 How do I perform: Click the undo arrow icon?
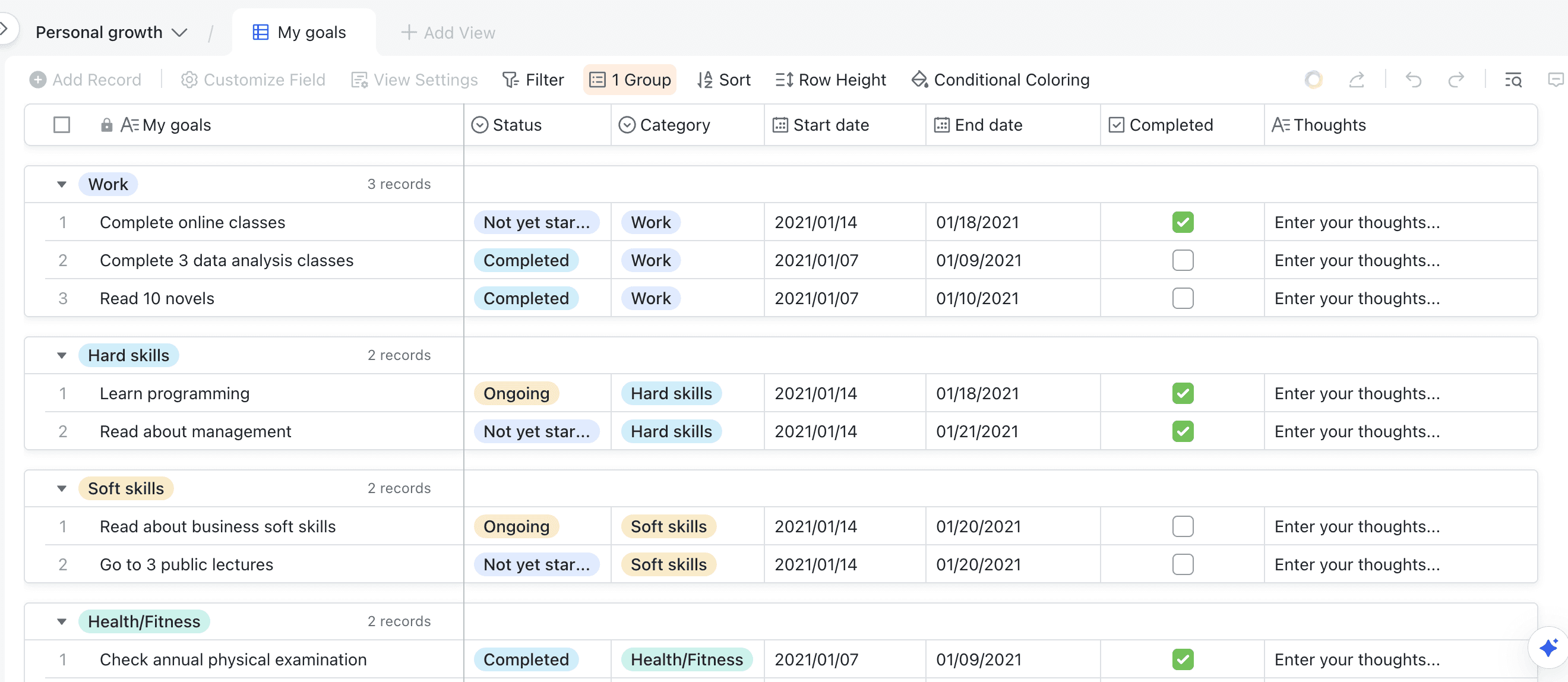tap(1413, 80)
